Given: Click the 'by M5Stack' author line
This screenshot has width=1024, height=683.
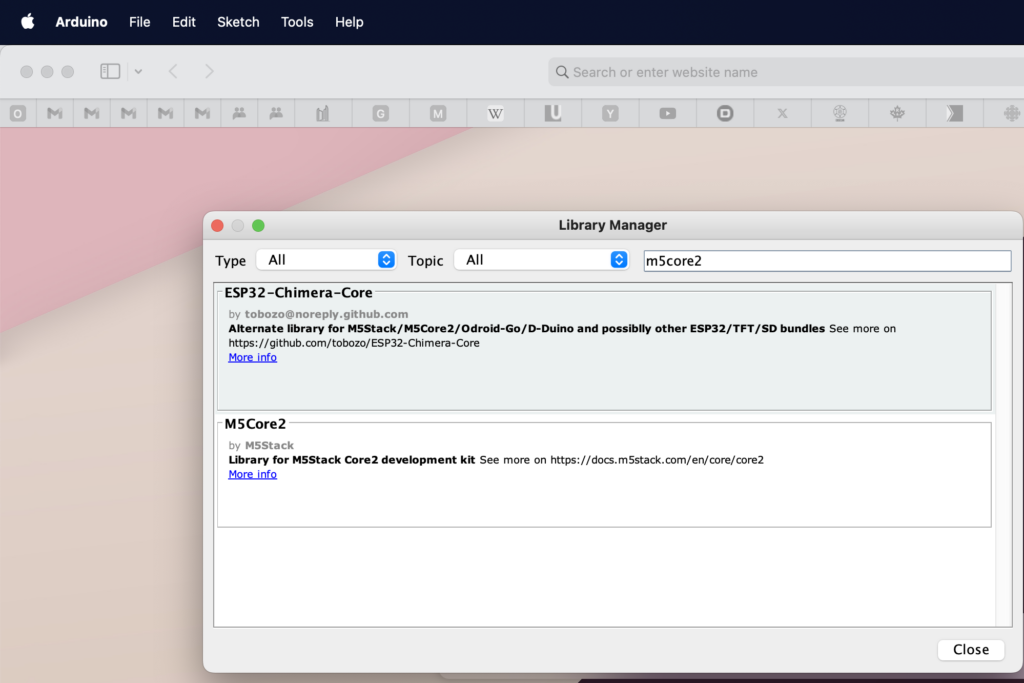Looking at the screenshot, I should (261, 445).
